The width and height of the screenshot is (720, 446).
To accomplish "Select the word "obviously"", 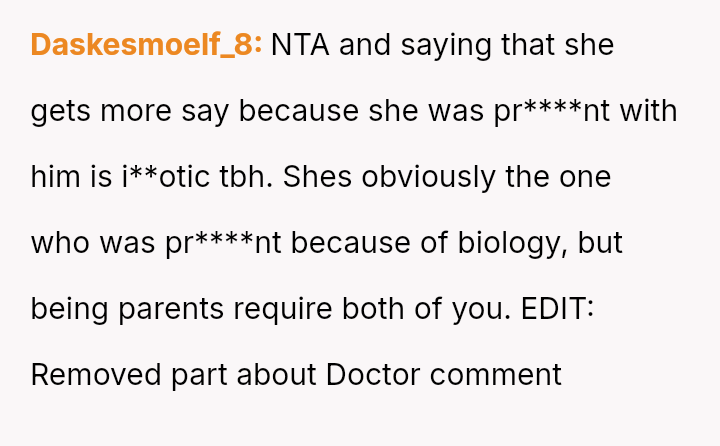I will [x=428, y=178].
